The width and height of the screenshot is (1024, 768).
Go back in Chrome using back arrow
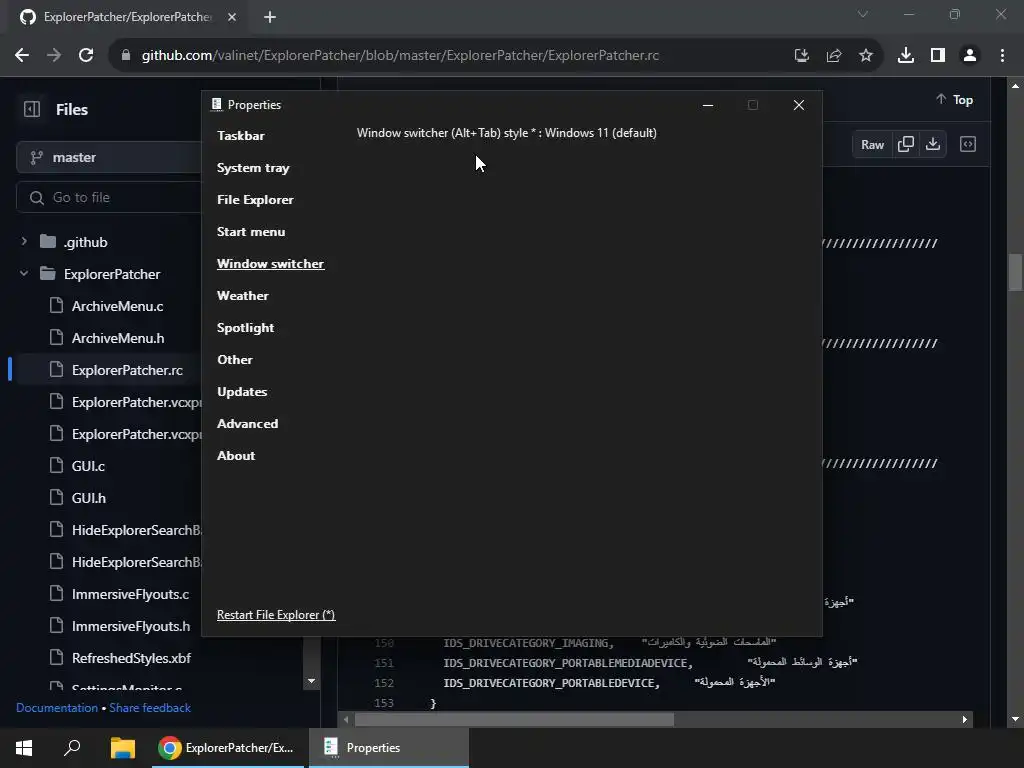pyautogui.click(x=22, y=56)
